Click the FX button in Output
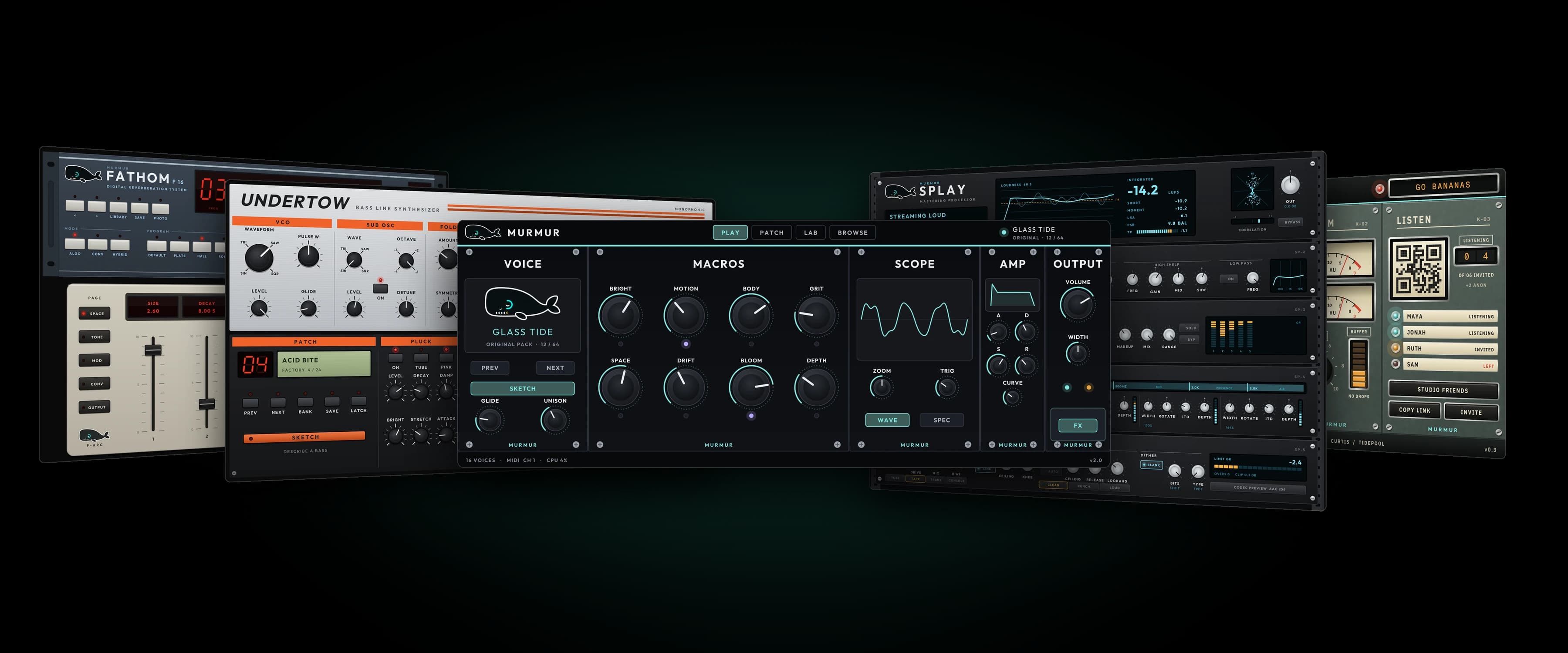1568x653 pixels. coord(1078,425)
